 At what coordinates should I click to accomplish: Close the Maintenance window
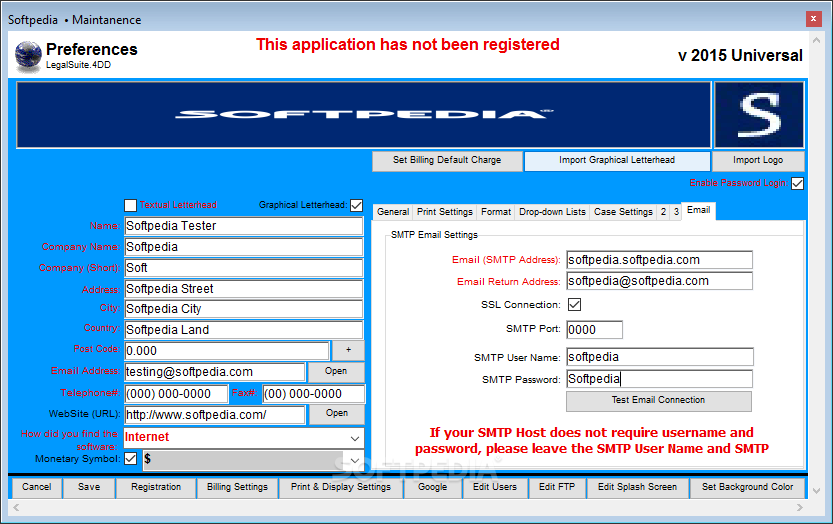813,19
